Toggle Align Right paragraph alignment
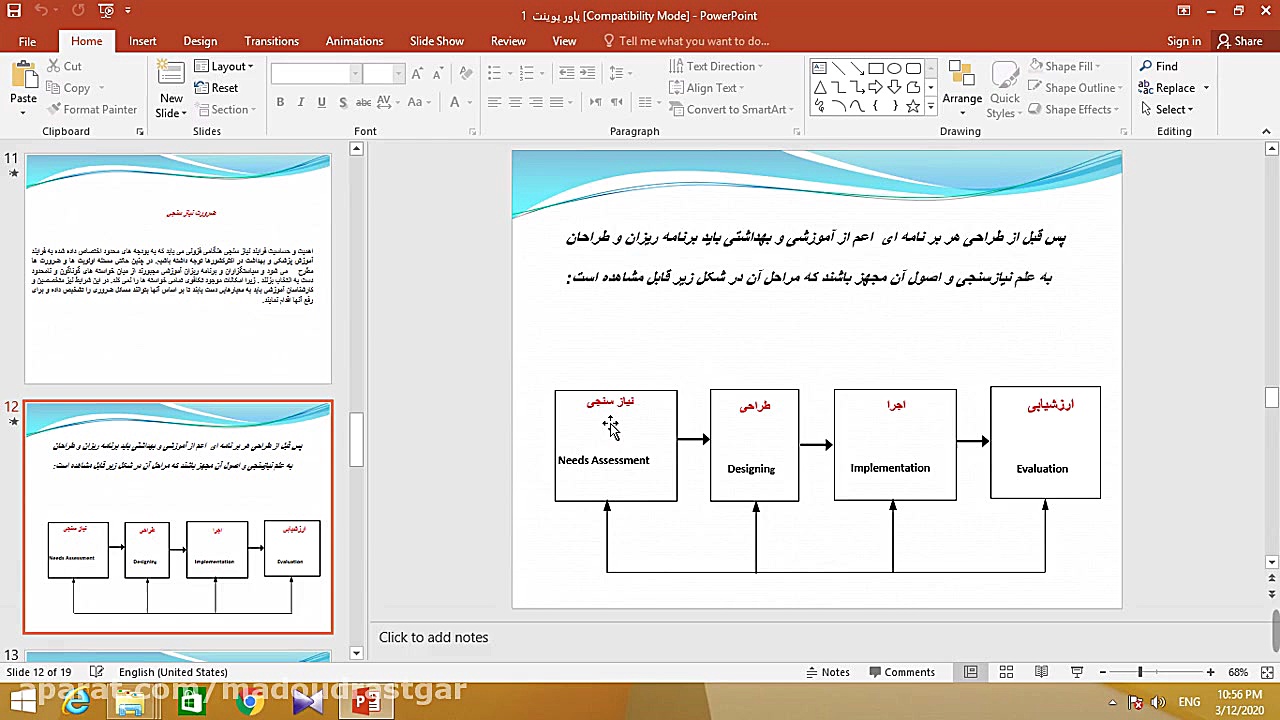 click(x=536, y=102)
